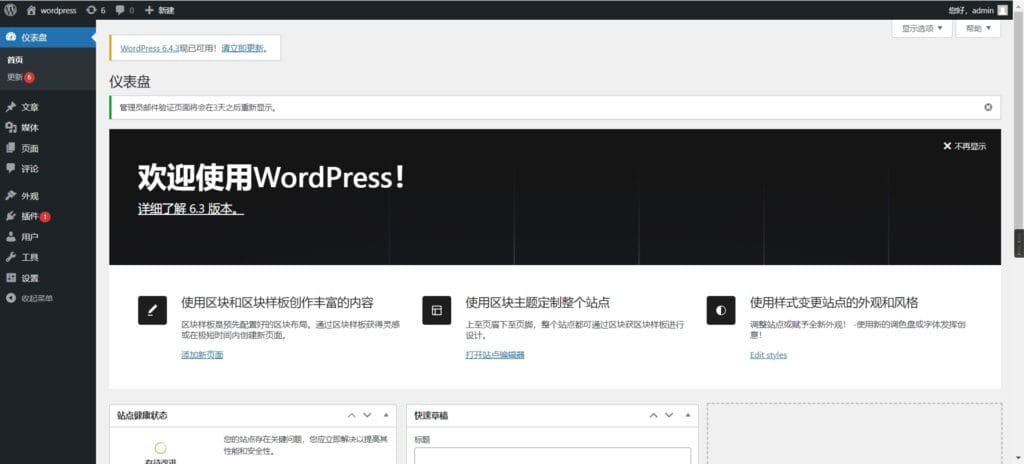Open updates icon showing 6
This screenshot has height=464, width=1024.
96,10
